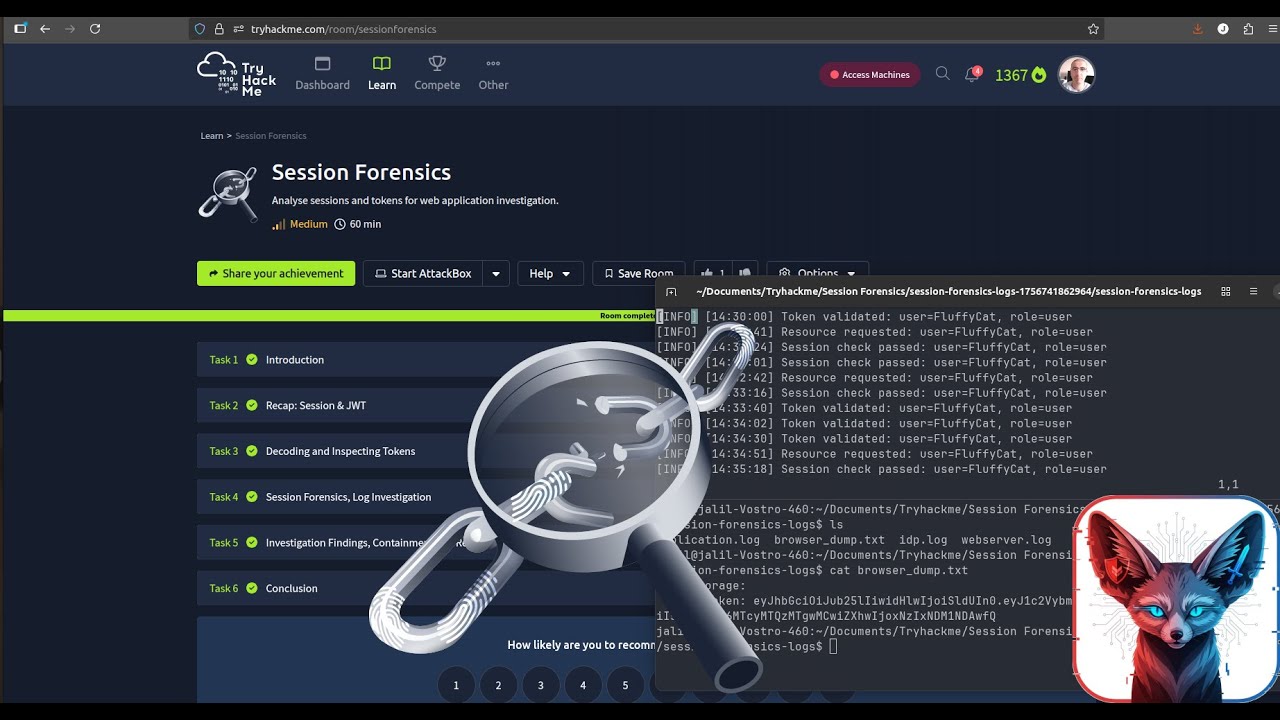The image size is (1280, 720).
Task: Click the green room completion progress bar
Action: click(x=330, y=316)
